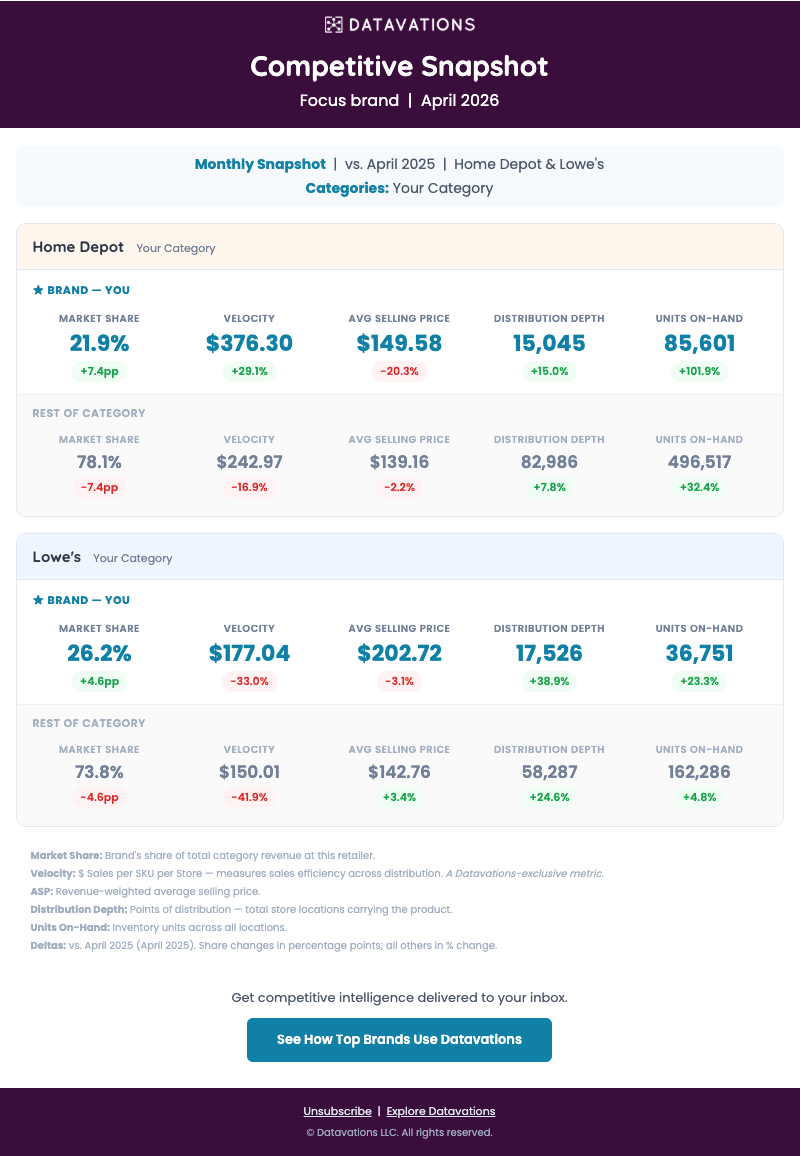Image resolution: width=801 pixels, height=1156 pixels.
Task: Click the Distribution Depth: glossary entry
Action: (x=241, y=910)
